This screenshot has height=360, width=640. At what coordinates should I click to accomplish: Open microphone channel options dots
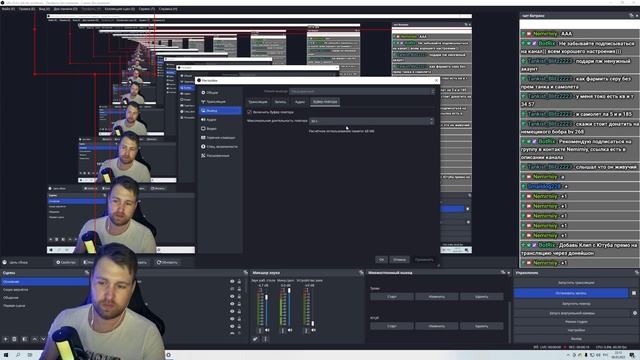pos(282,330)
